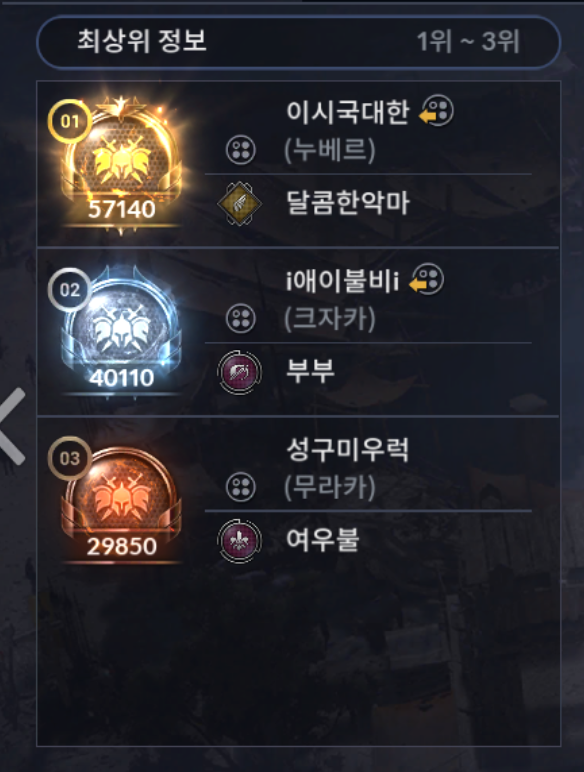Click the server icon beside (누베르)

click(241, 150)
